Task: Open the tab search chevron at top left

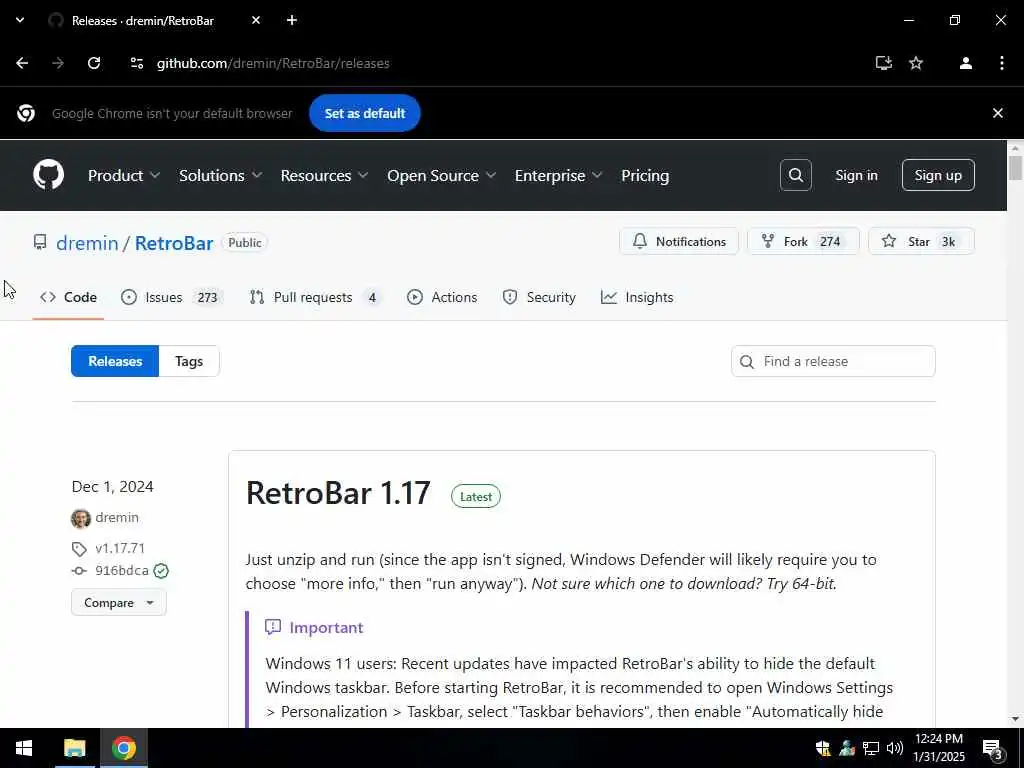Action: pos(20,20)
